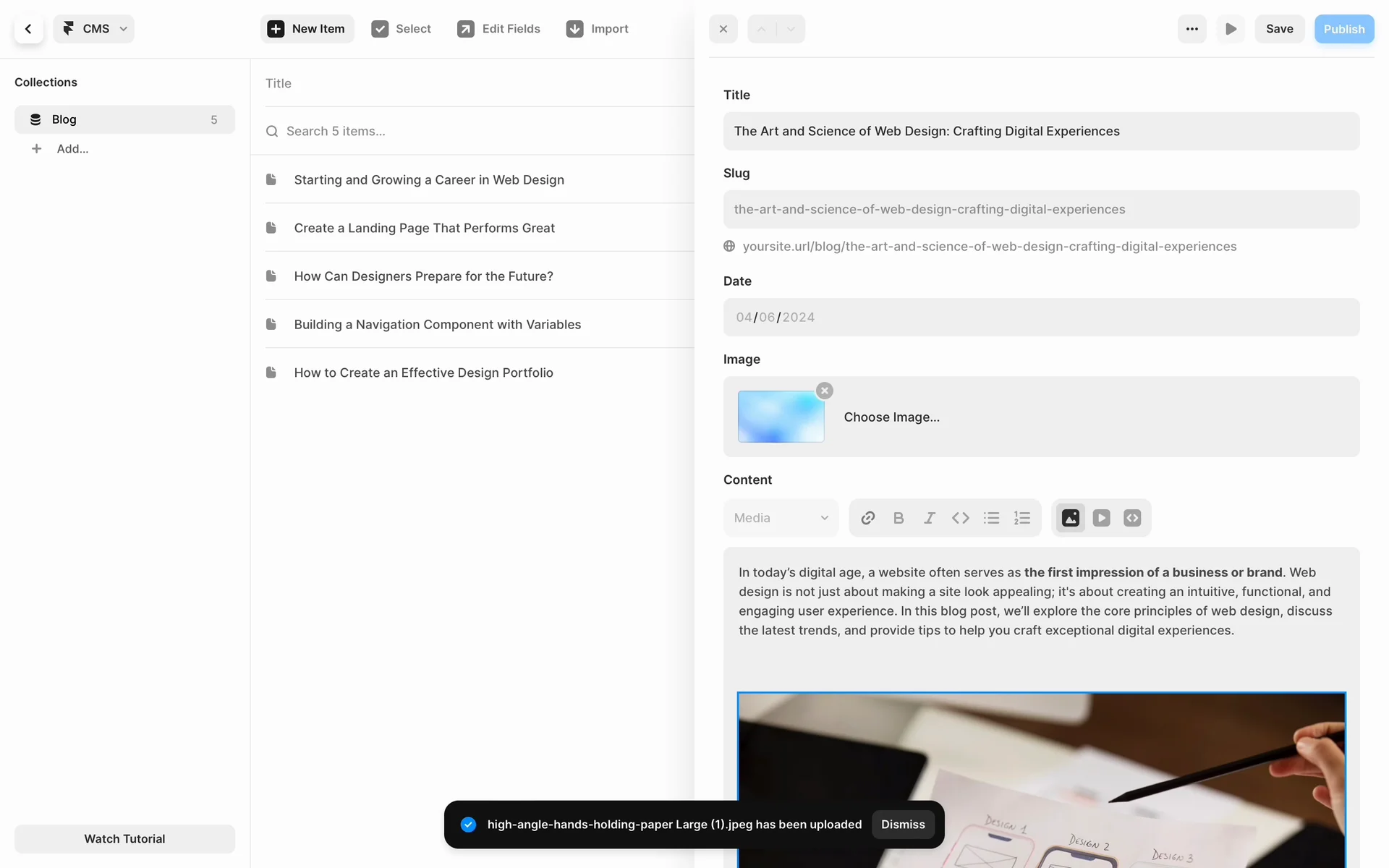Apply italic formatting to the text
1389x868 pixels.
930,518
